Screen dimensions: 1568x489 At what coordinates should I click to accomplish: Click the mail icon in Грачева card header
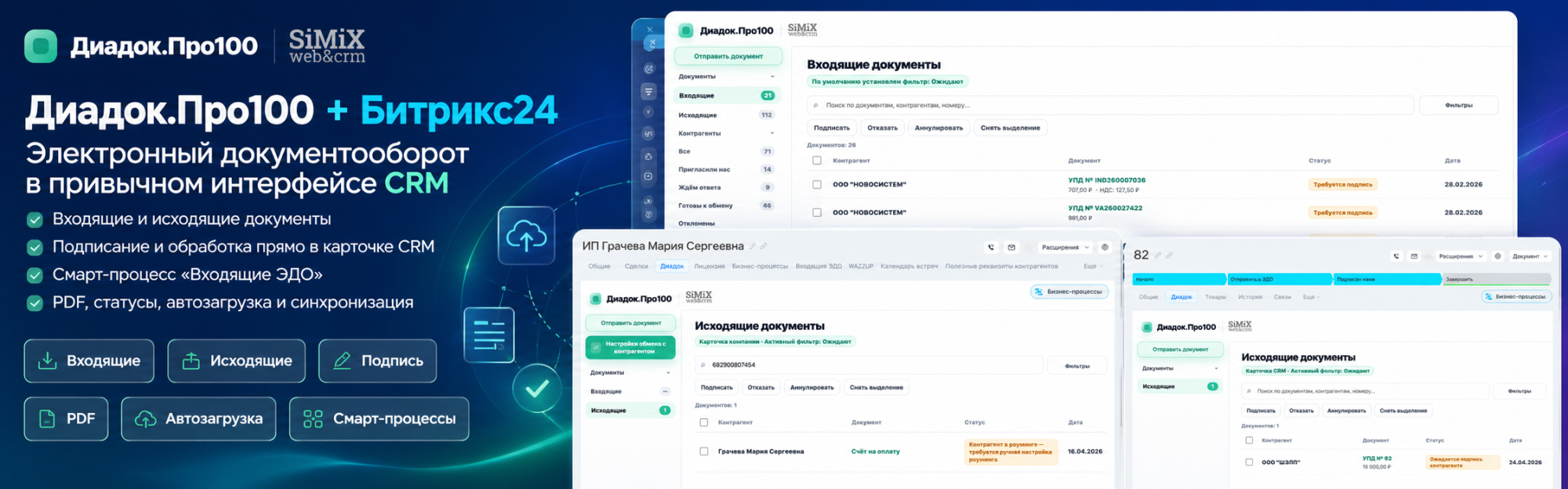click(1011, 248)
